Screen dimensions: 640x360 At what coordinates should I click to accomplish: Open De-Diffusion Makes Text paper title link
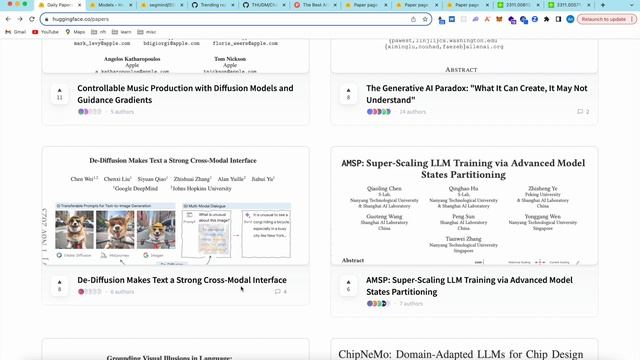click(x=182, y=280)
